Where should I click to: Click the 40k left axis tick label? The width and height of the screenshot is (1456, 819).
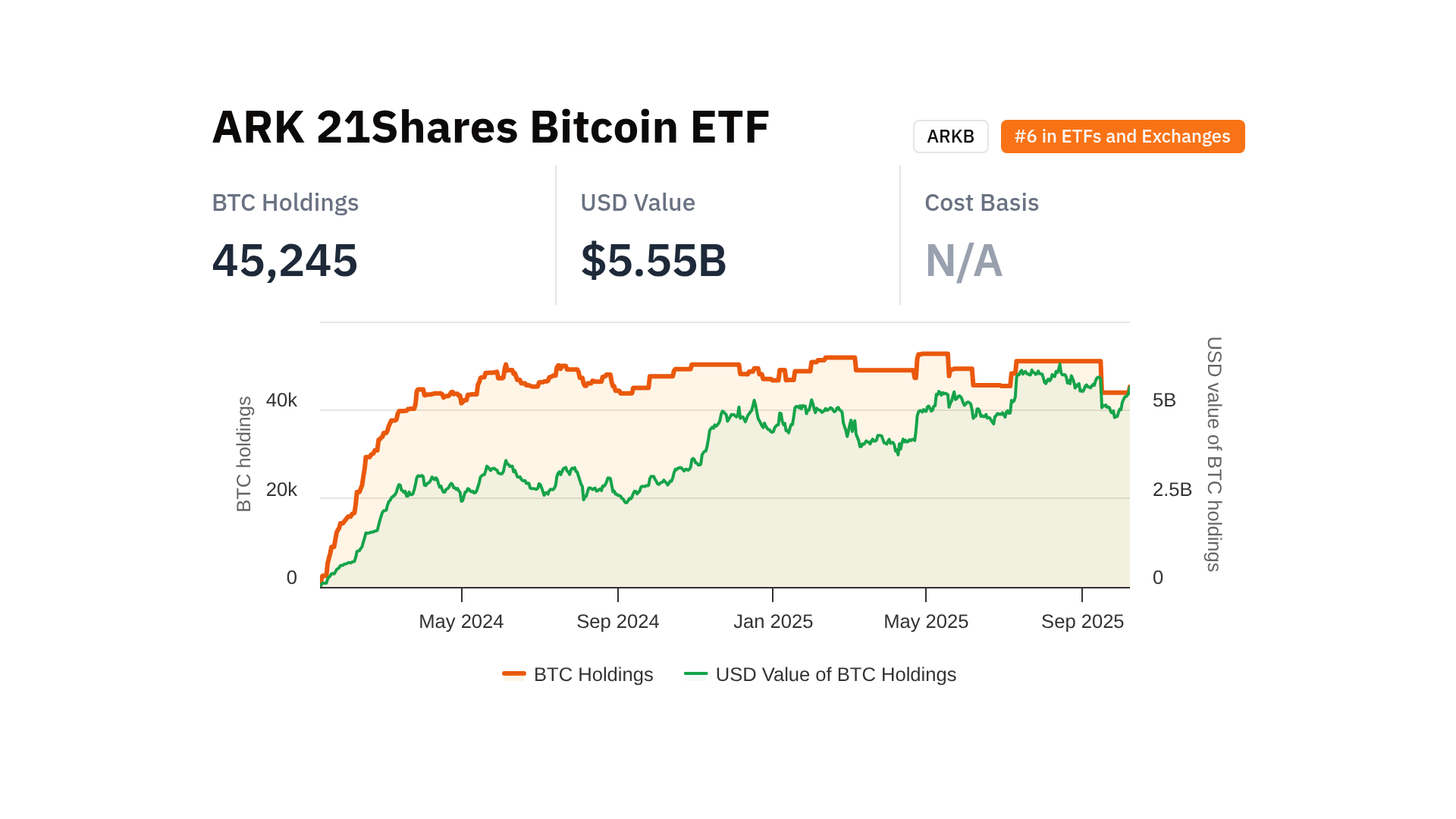(281, 400)
